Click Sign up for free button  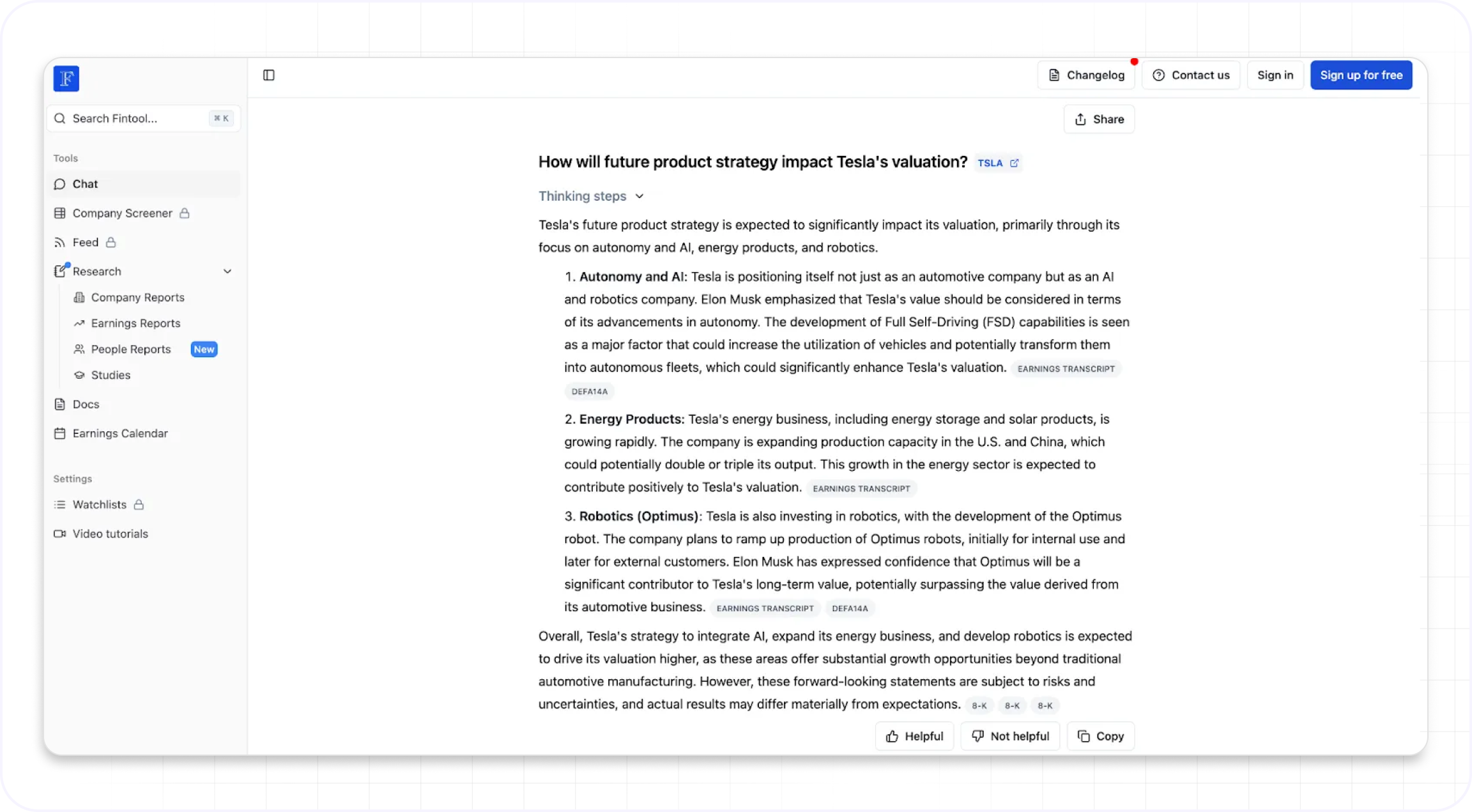coord(1361,75)
